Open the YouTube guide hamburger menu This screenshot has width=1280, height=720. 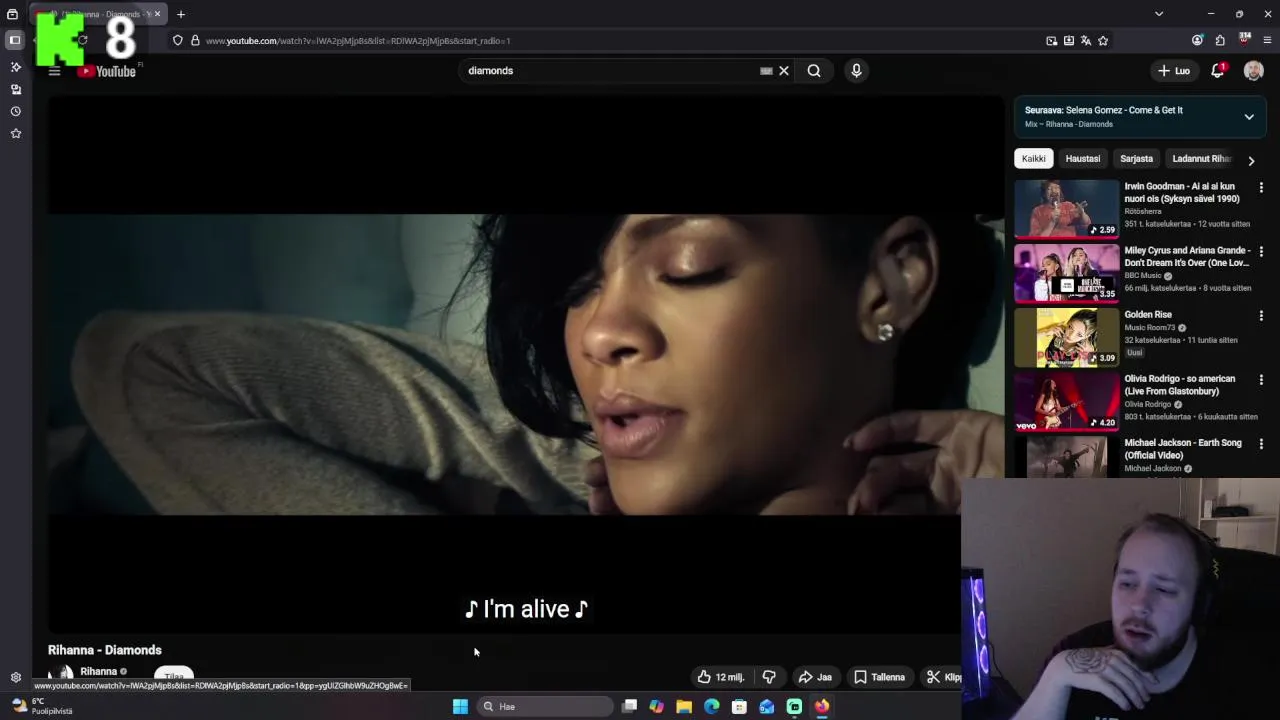pos(55,71)
